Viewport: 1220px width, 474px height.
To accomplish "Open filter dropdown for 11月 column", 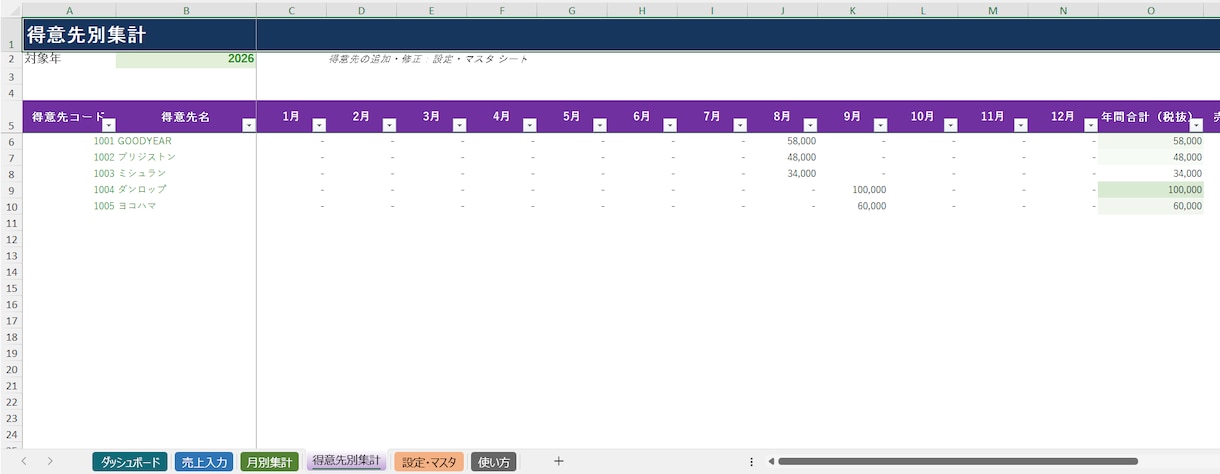I will (x=1020, y=125).
